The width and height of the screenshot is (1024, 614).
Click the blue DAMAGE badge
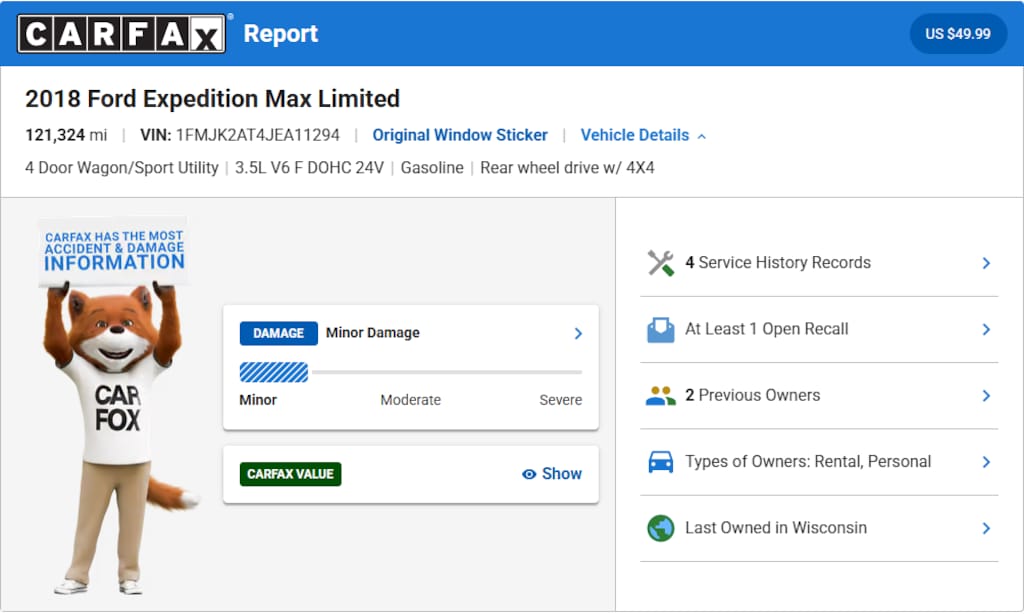click(x=278, y=333)
